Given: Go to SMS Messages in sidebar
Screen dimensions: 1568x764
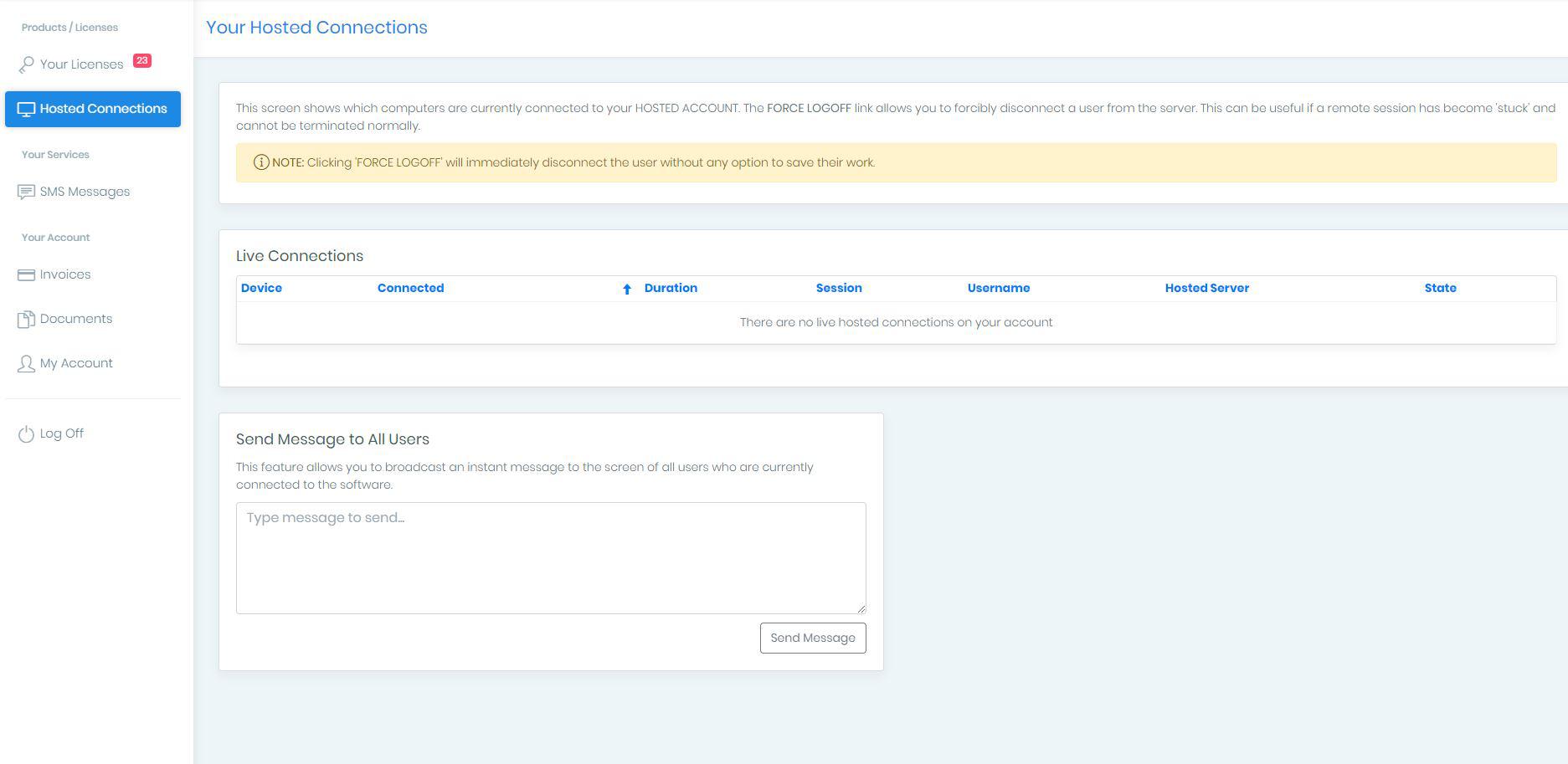Looking at the screenshot, I should [85, 192].
